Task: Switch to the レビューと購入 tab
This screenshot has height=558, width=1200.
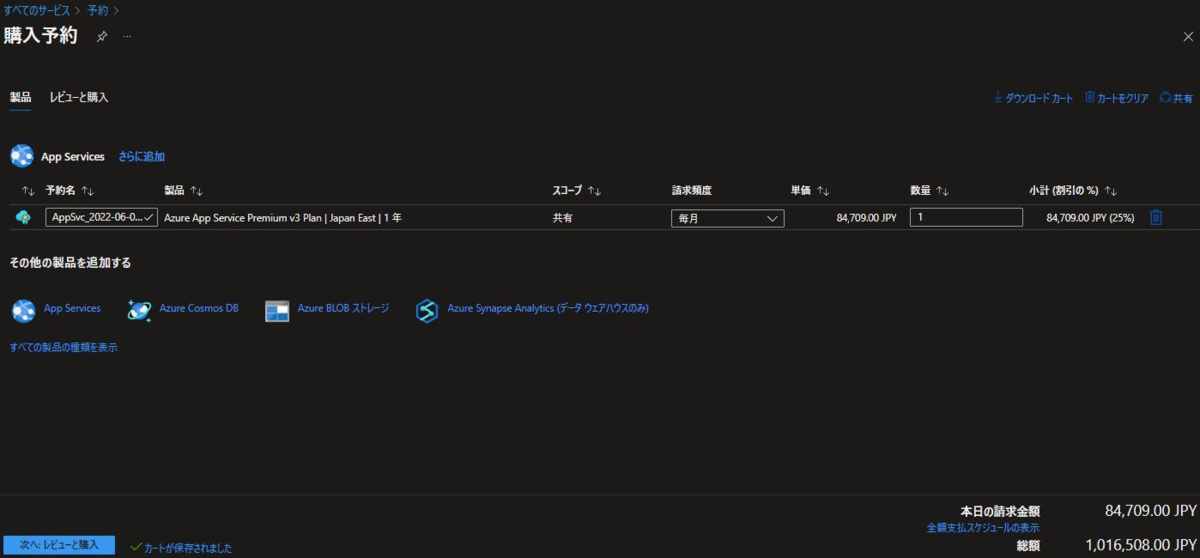Action: (79, 97)
